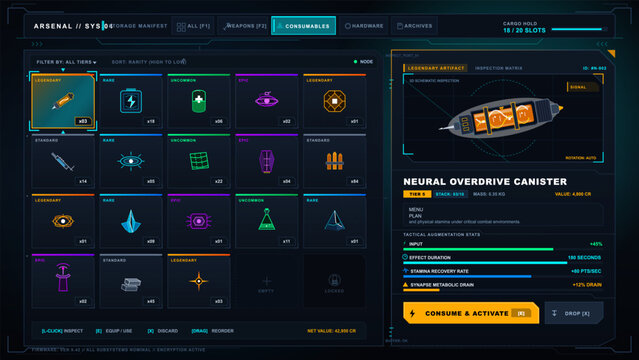Click the Tier 5 badge
This screenshot has width=639, height=360.
pyautogui.click(x=417, y=194)
